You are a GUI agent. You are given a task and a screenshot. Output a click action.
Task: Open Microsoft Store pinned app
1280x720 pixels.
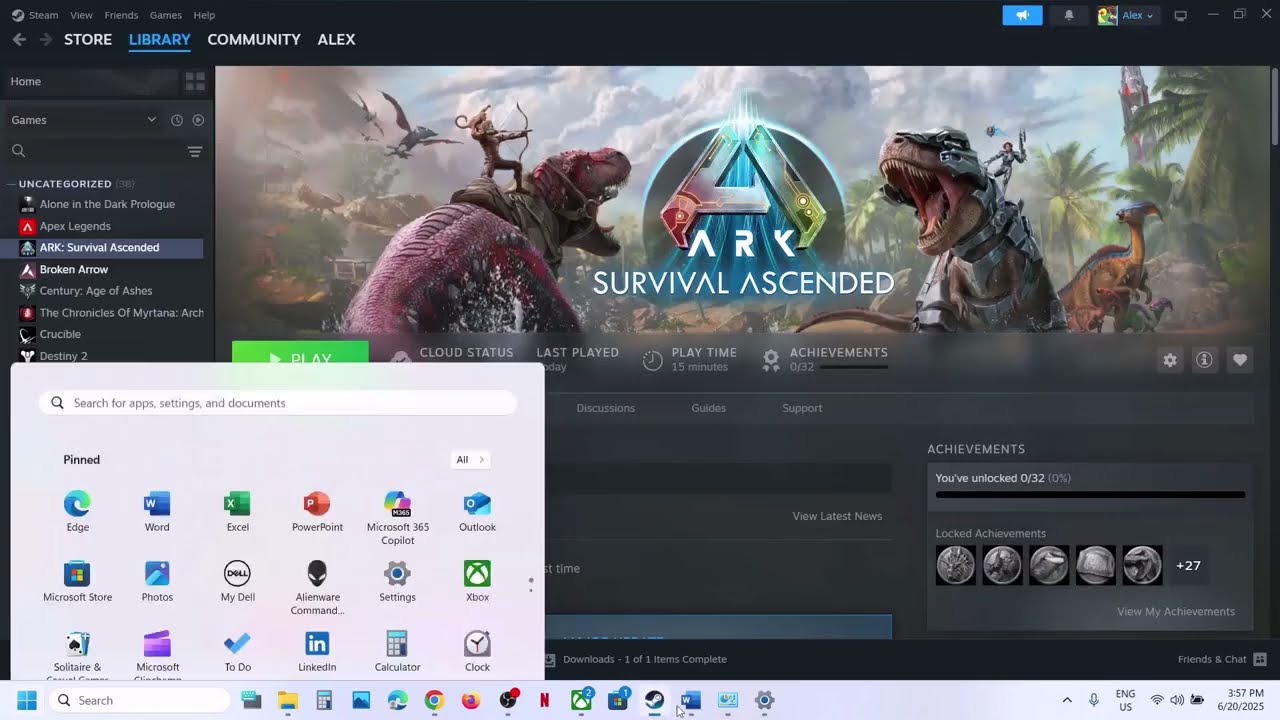coord(77,581)
